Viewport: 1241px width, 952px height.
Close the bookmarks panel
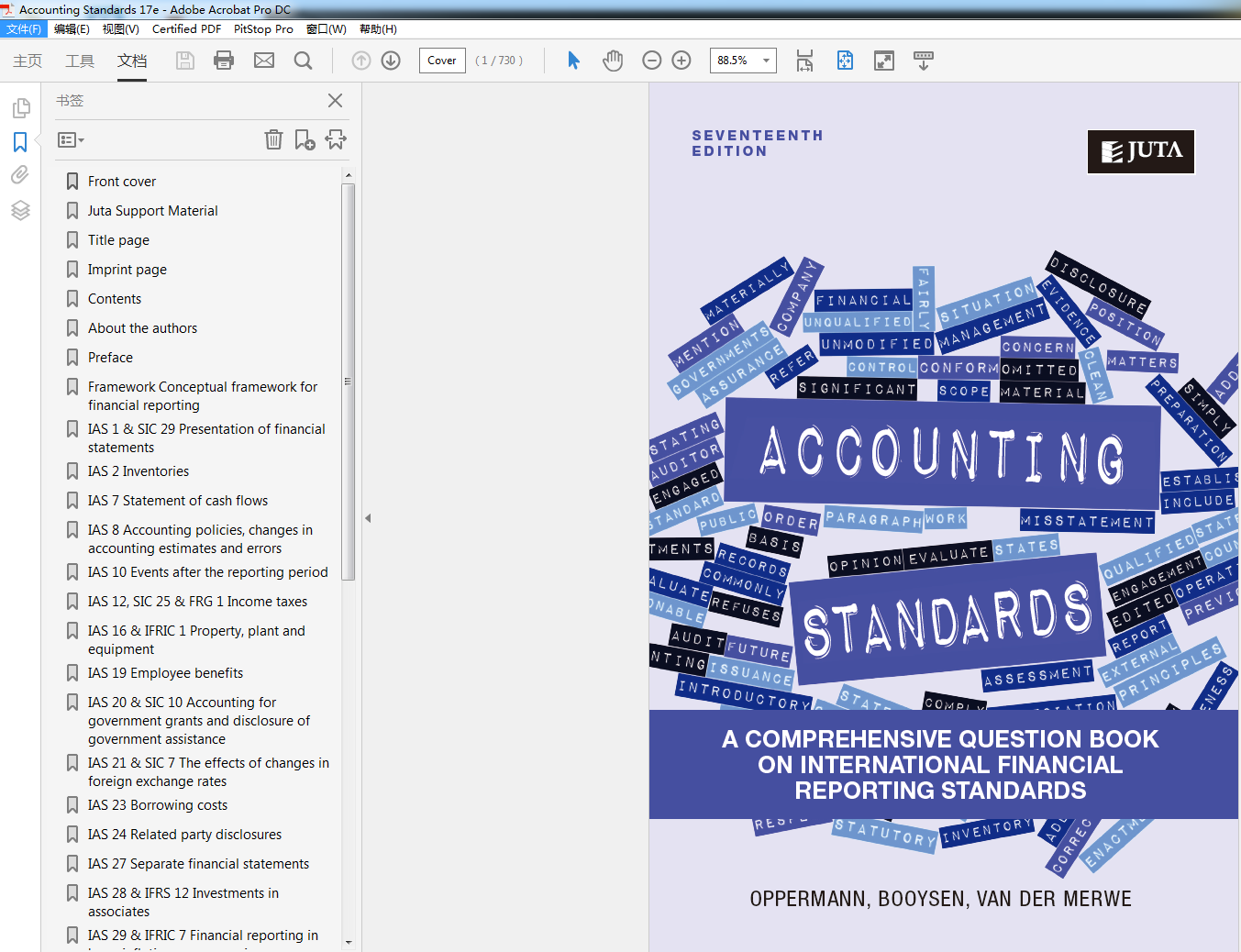pyautogui.click(x=336, y=101)
